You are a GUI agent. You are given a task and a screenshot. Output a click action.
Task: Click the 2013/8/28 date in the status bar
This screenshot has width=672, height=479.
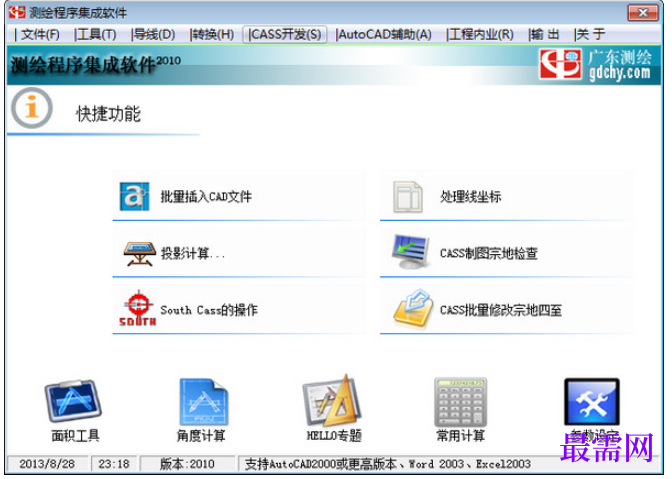coord(47,464)
